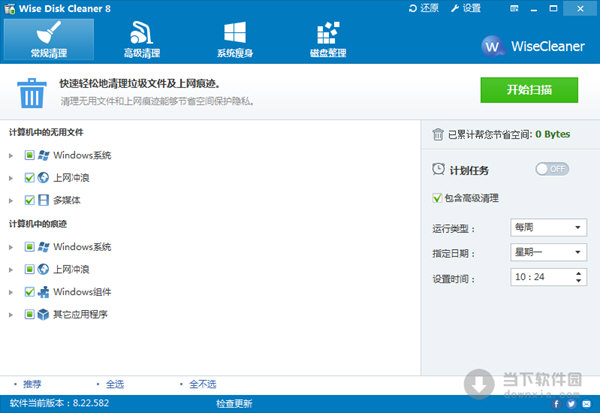The width and height of the screenshot is (600, 413).
Task: Toggle Windows系统 checkbox in traces section
Action: 29,246
